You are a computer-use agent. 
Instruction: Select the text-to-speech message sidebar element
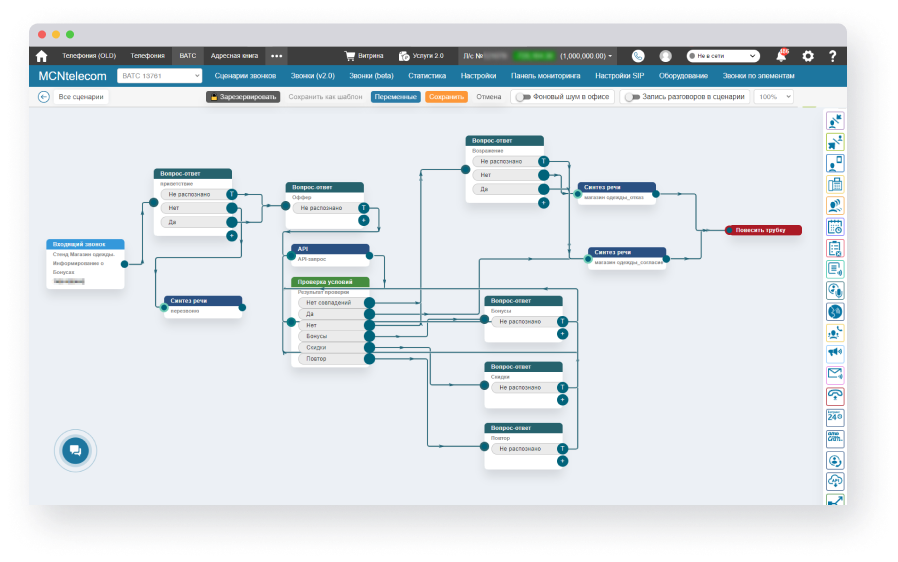tap(835, 269)
